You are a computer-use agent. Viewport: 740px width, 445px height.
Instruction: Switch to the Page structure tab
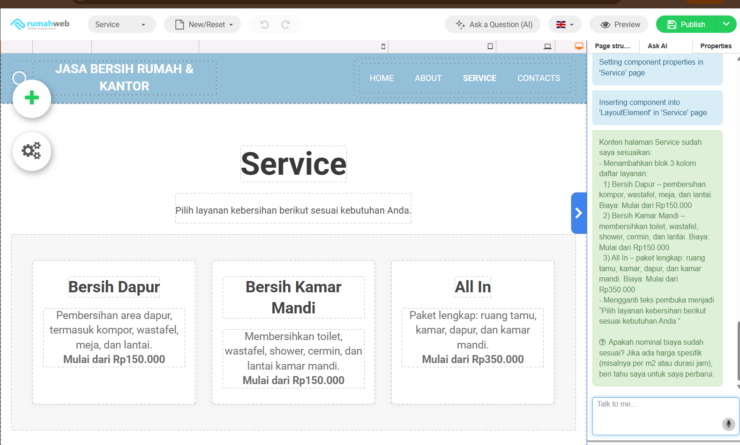pos(612,46)
